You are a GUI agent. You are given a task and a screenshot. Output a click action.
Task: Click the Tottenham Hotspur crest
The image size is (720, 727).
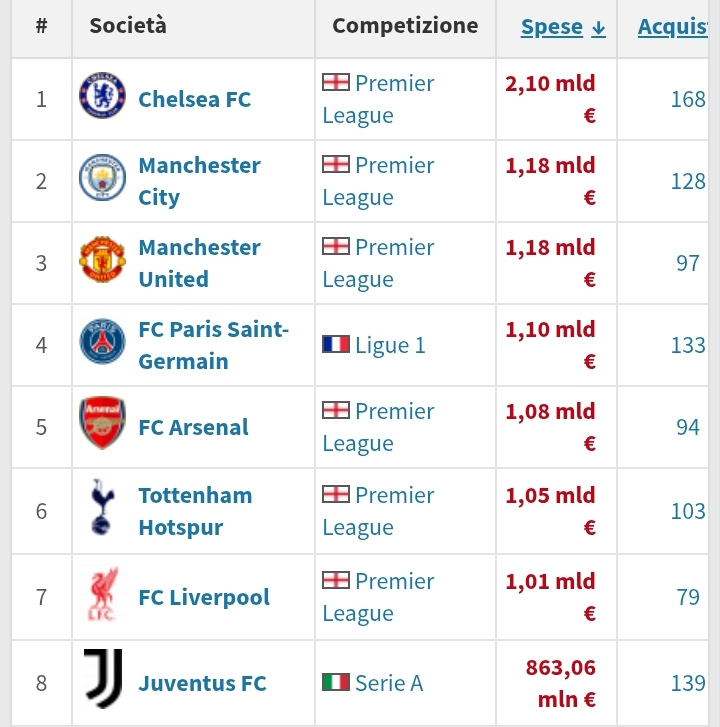coord(103,509)
